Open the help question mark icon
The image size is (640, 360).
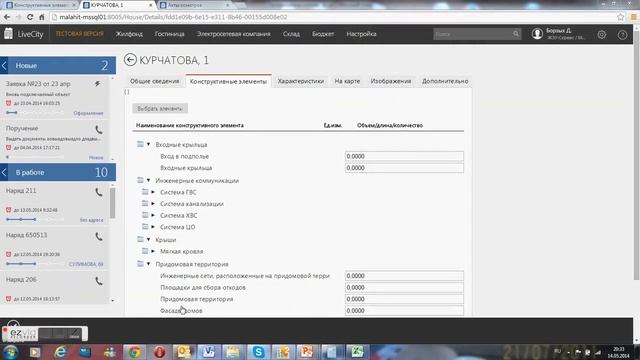[x=622, y=35]
